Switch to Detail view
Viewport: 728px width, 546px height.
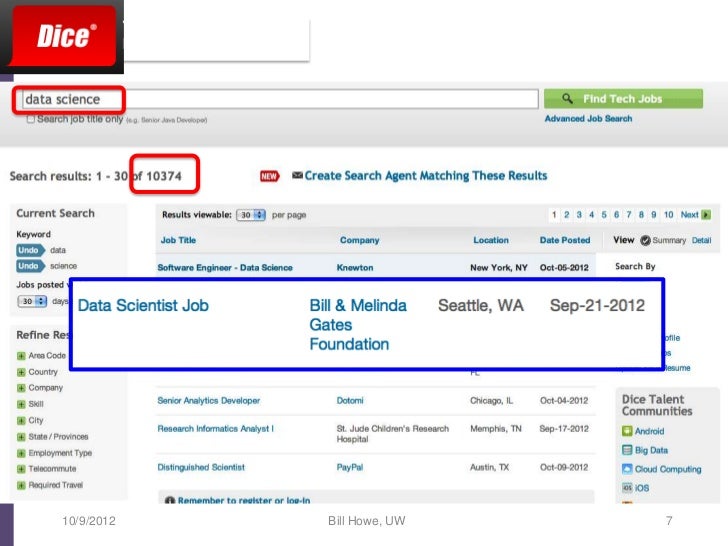pos(702,240)
